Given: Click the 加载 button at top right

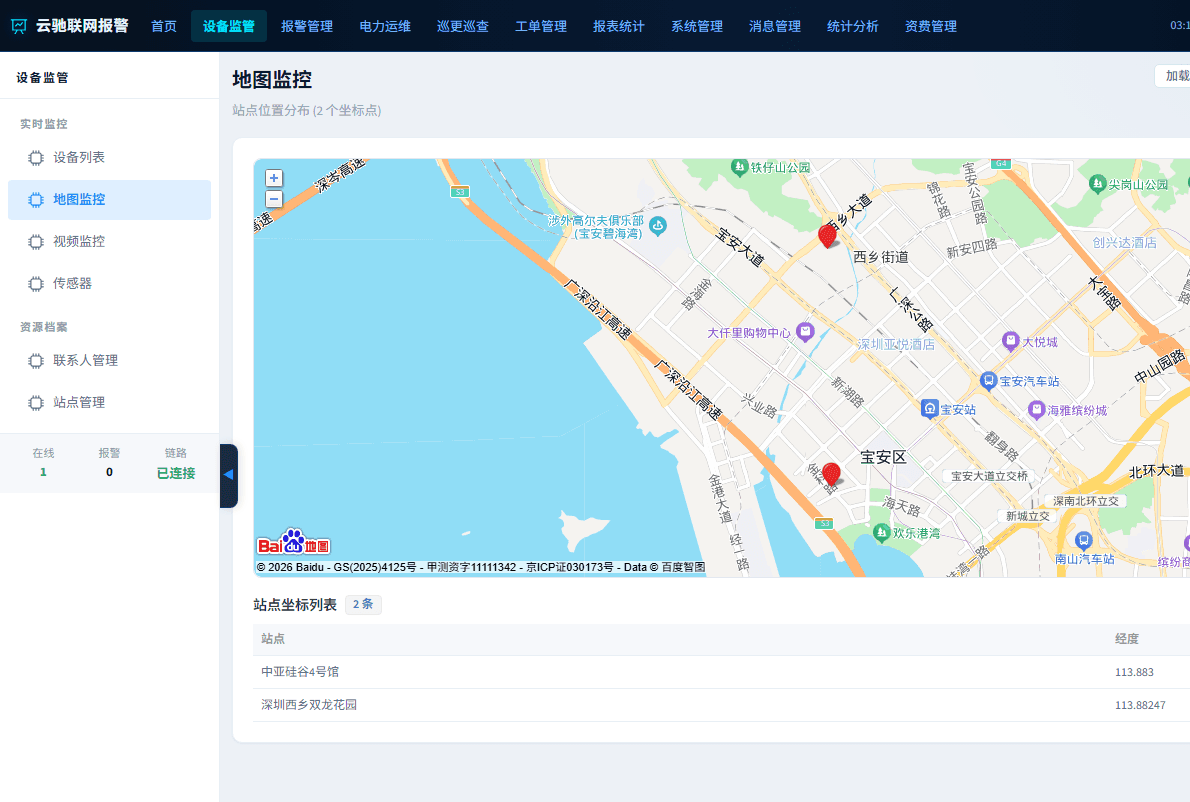Looking at the screenshot, I should [x=1173, y=76].
